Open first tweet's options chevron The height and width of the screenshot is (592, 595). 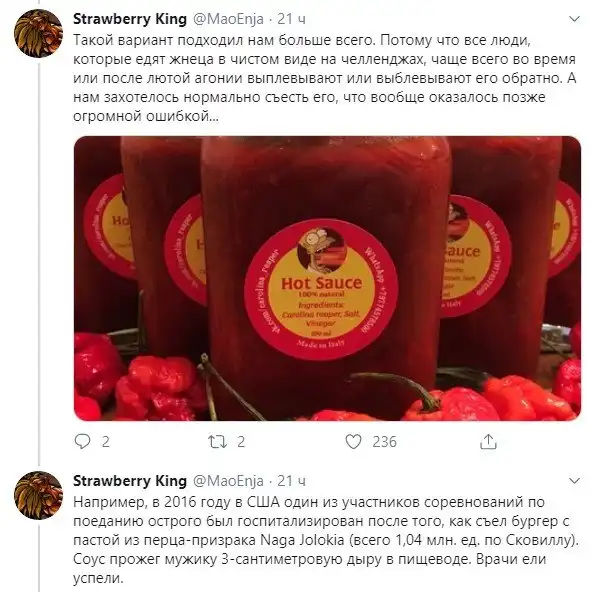tap(575, 19)
